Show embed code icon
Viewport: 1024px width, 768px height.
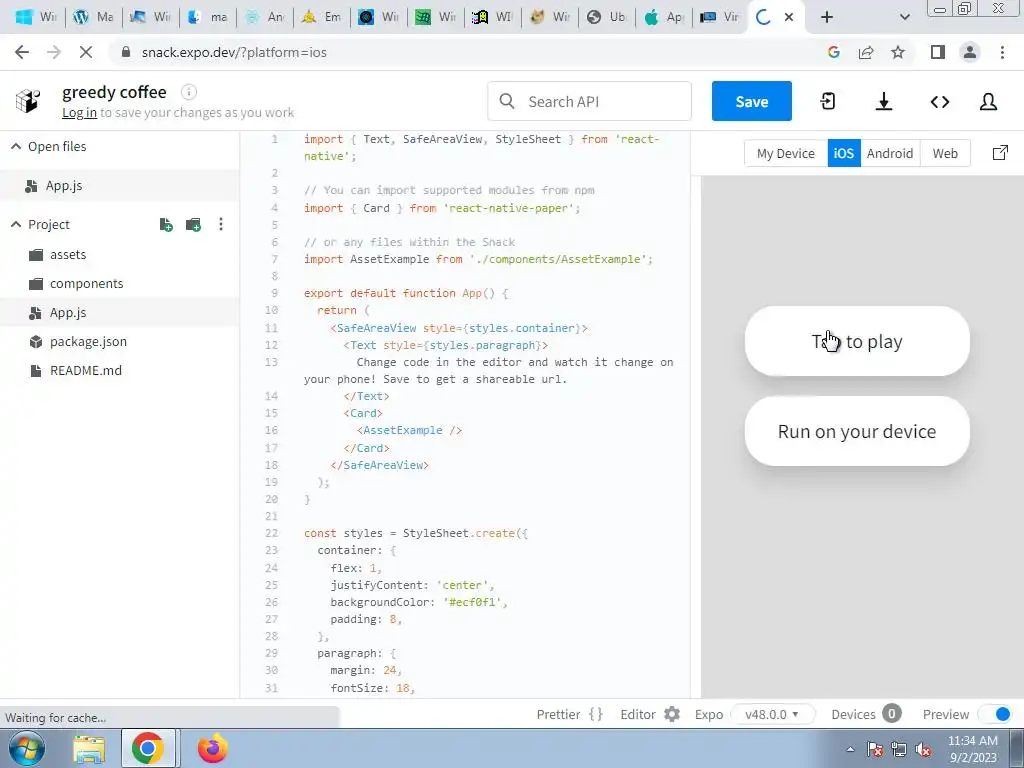coord(940,101)
